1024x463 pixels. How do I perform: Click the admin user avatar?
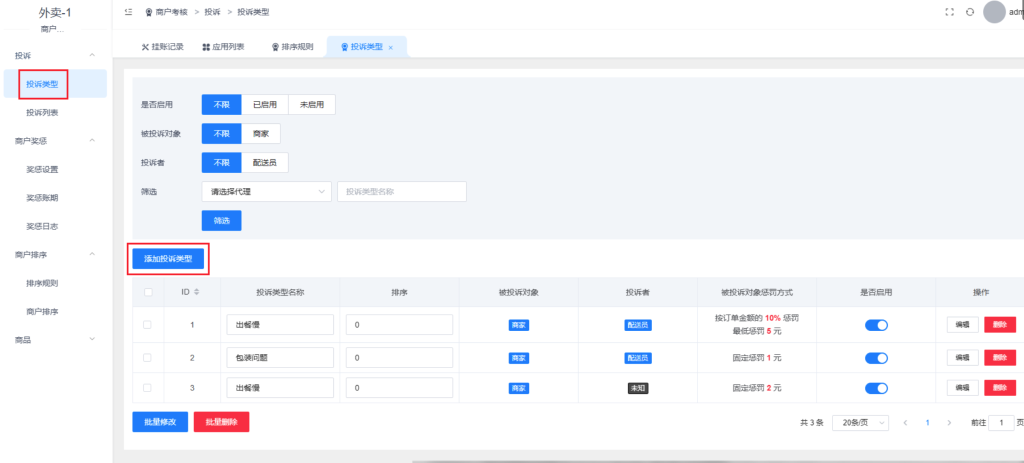coord(994,12)
